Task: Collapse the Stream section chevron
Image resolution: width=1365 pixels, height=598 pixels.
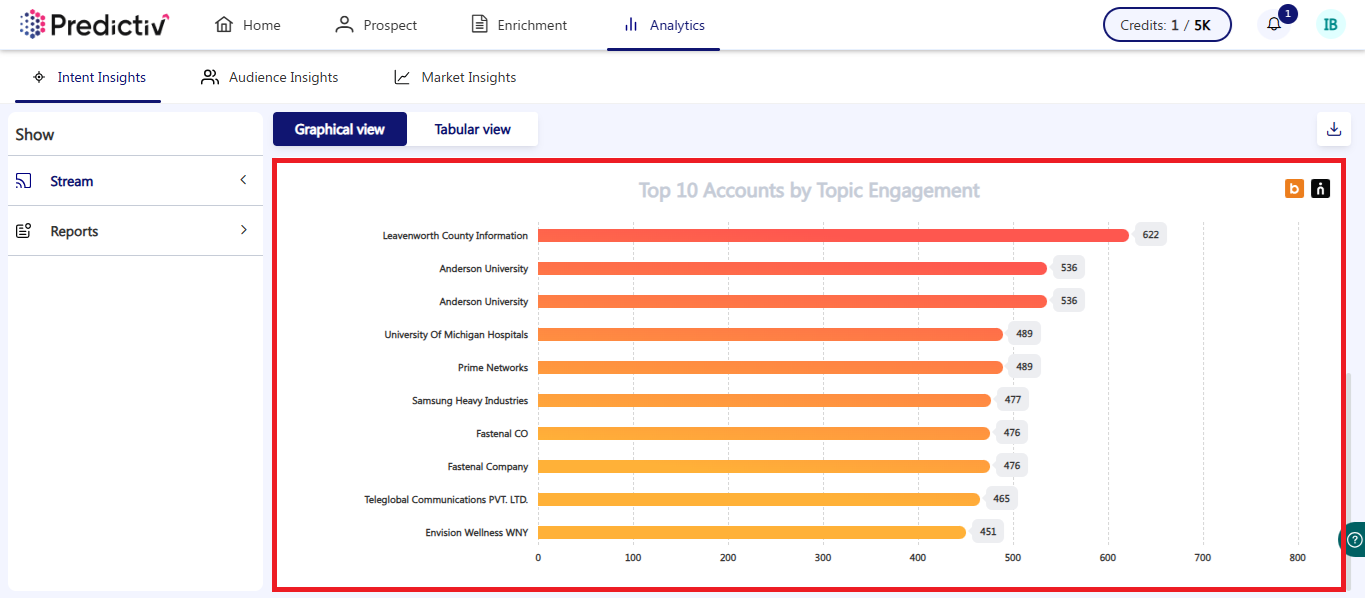Action: pos(243,180)
